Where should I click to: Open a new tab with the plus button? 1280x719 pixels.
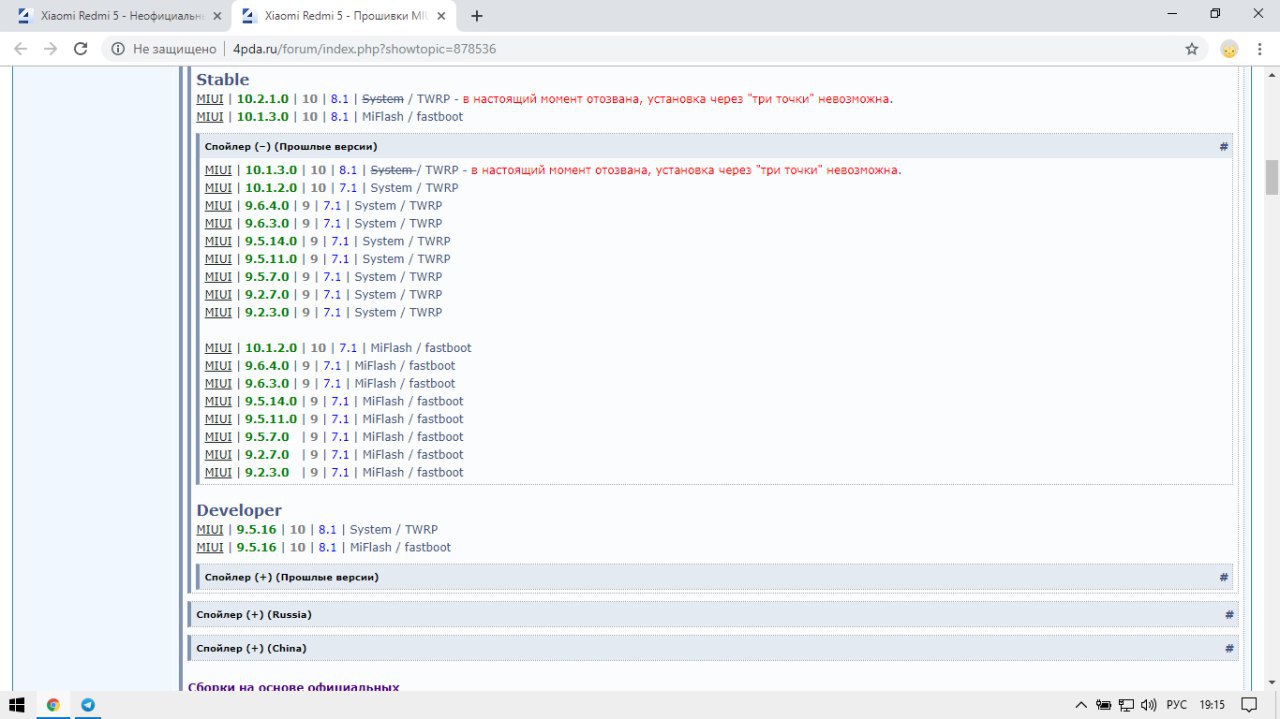click(x=477, y=16)
